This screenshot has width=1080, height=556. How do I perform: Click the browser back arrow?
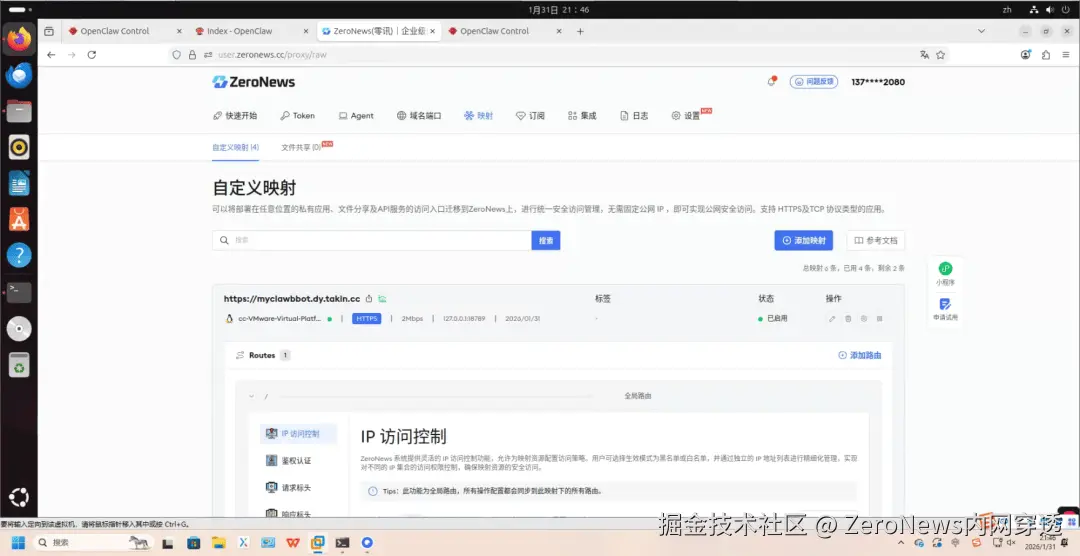[51, 54]
